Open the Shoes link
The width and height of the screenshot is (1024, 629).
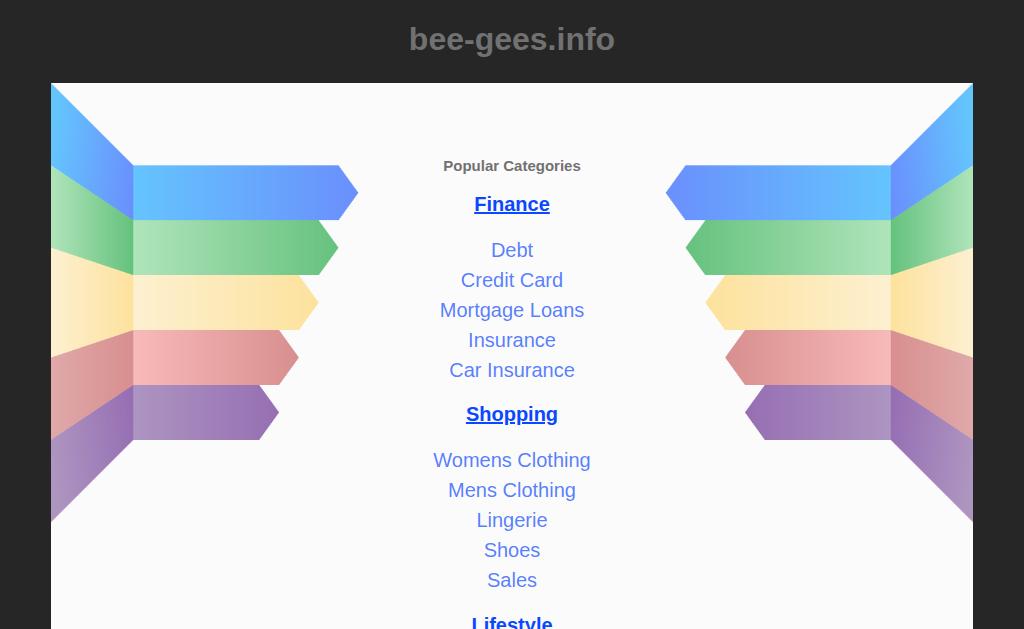click(512, 551)
